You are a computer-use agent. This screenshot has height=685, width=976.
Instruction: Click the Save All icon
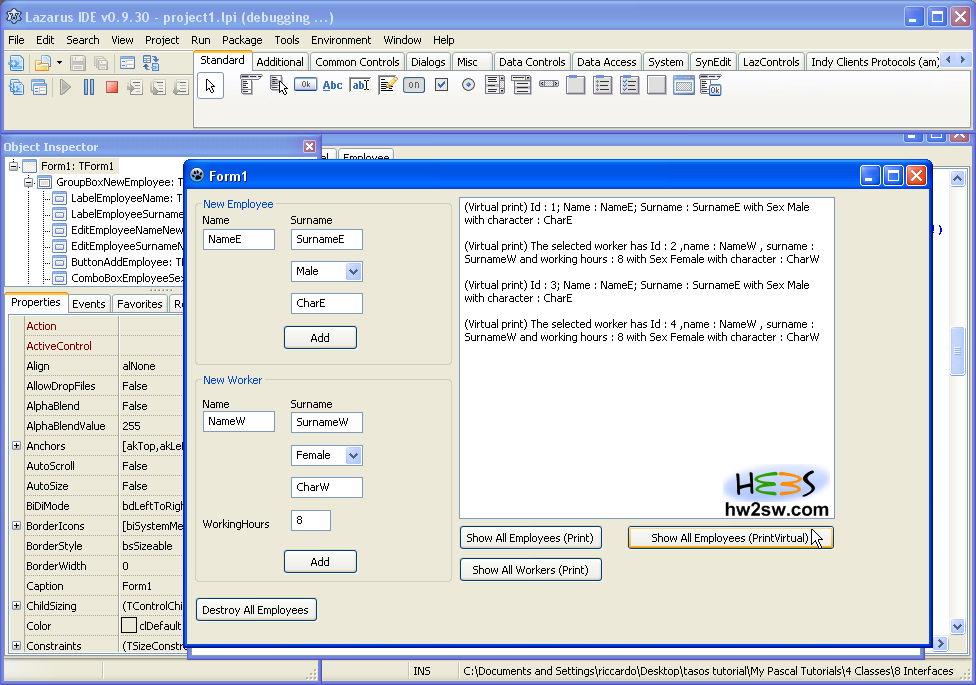101,63
